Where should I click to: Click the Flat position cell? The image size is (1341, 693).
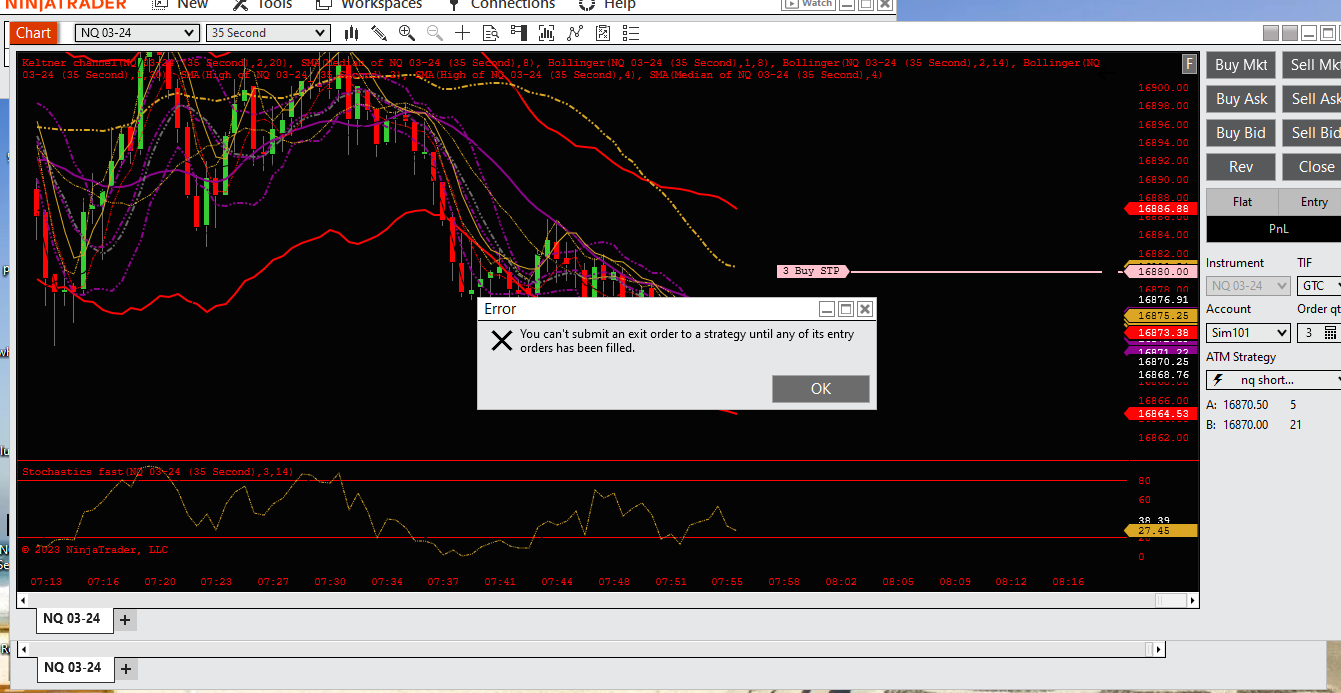click(x=1242, y=202)
